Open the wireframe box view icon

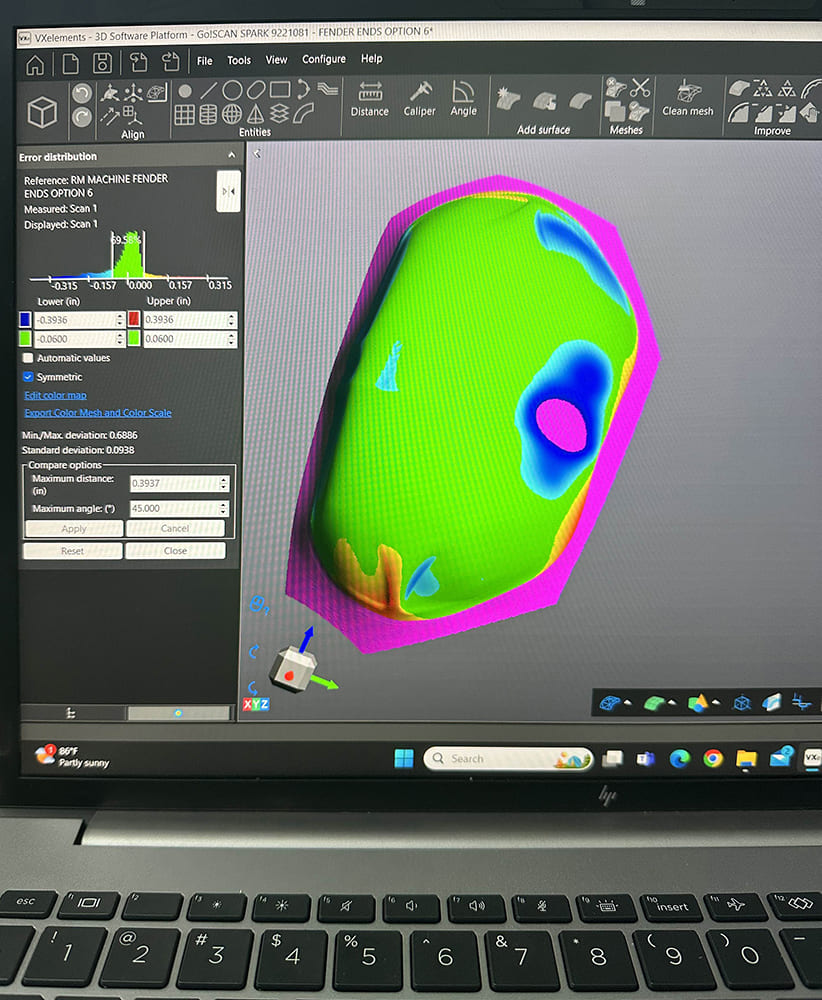pos(741,703)
